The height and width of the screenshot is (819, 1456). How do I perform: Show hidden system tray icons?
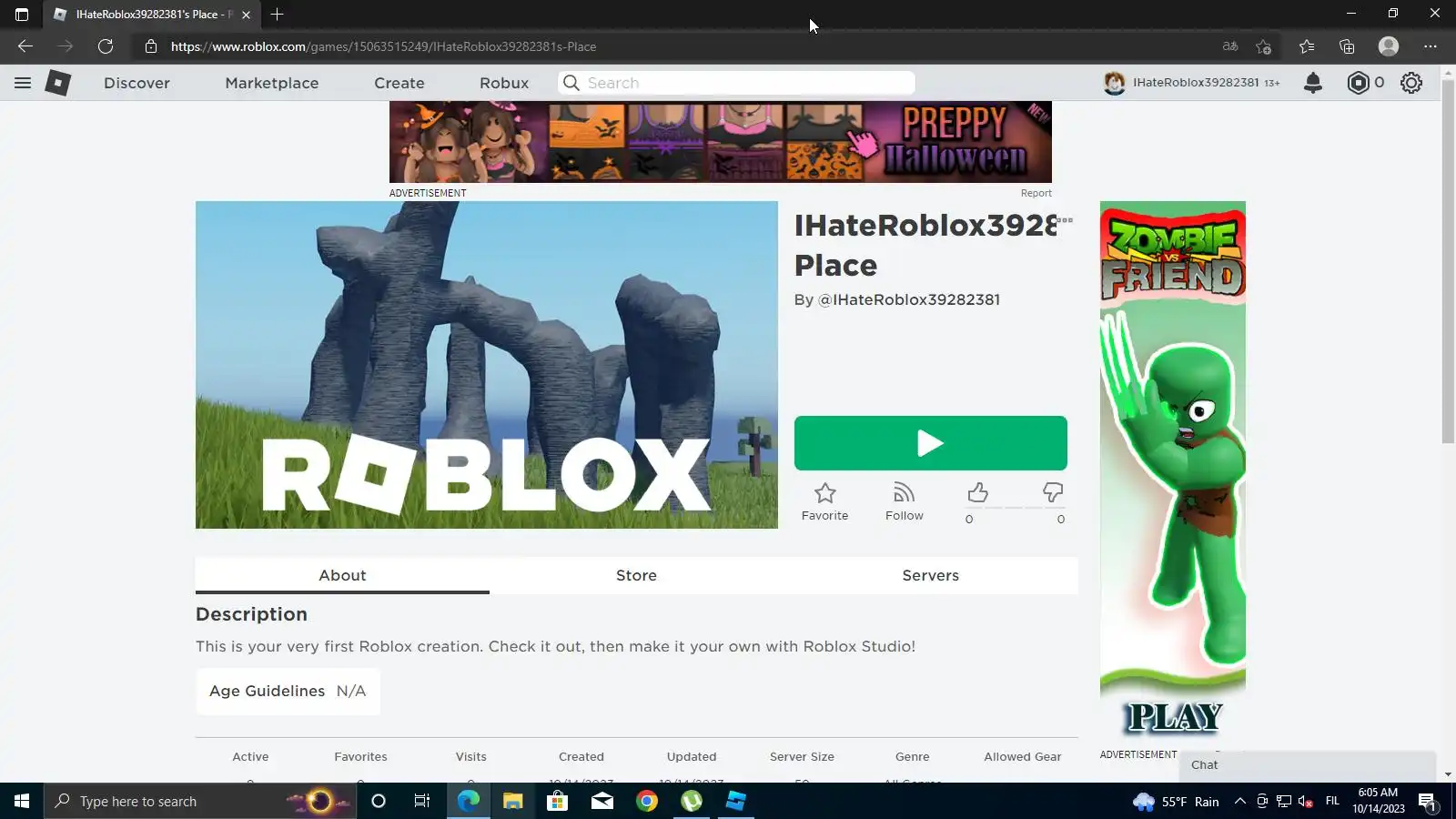click(1239, 802)
